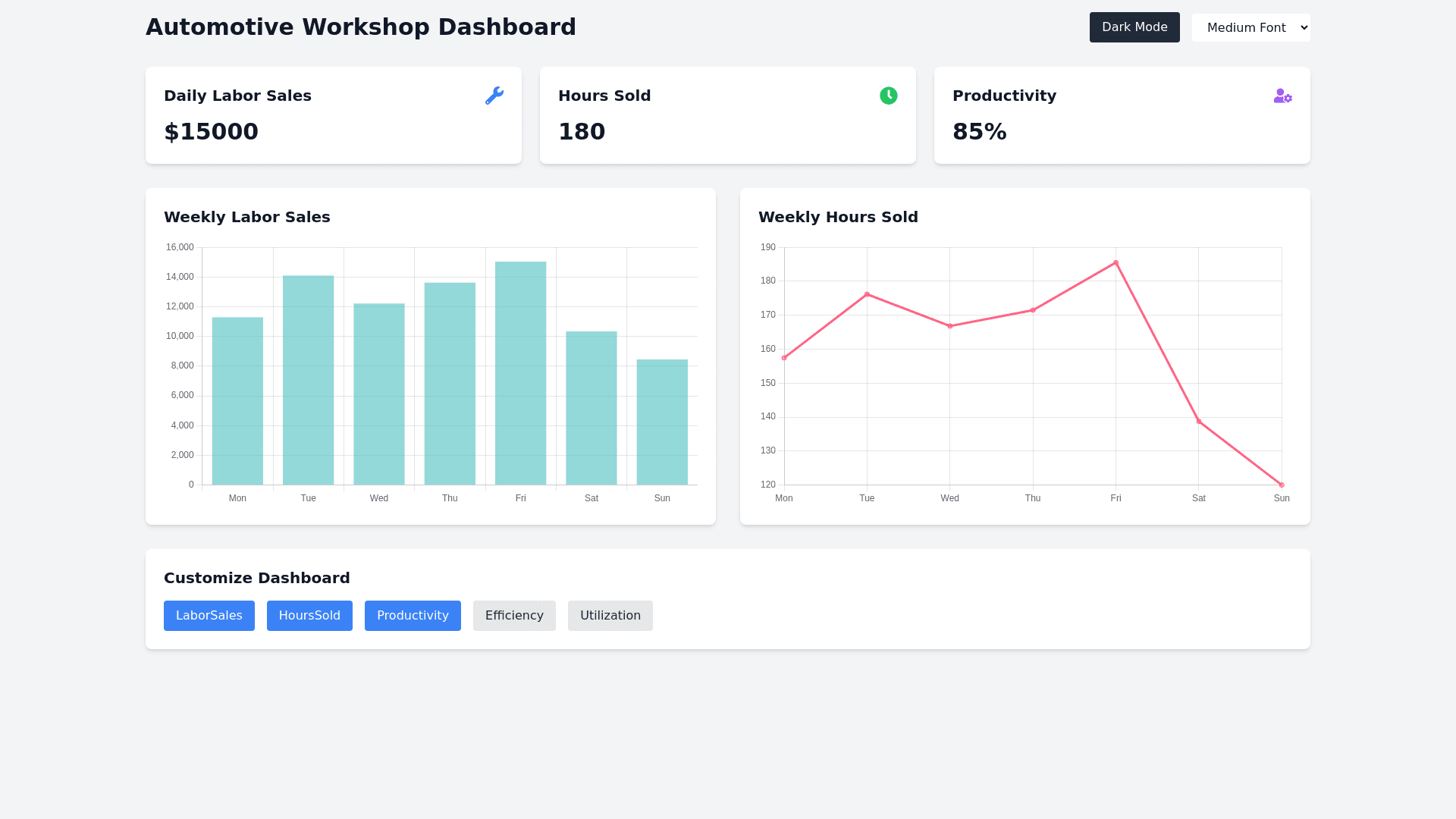1456x819 pixels.
Task: Click the wrench icon on Daily Labor Sales
Action: click(x=494, y=96)
